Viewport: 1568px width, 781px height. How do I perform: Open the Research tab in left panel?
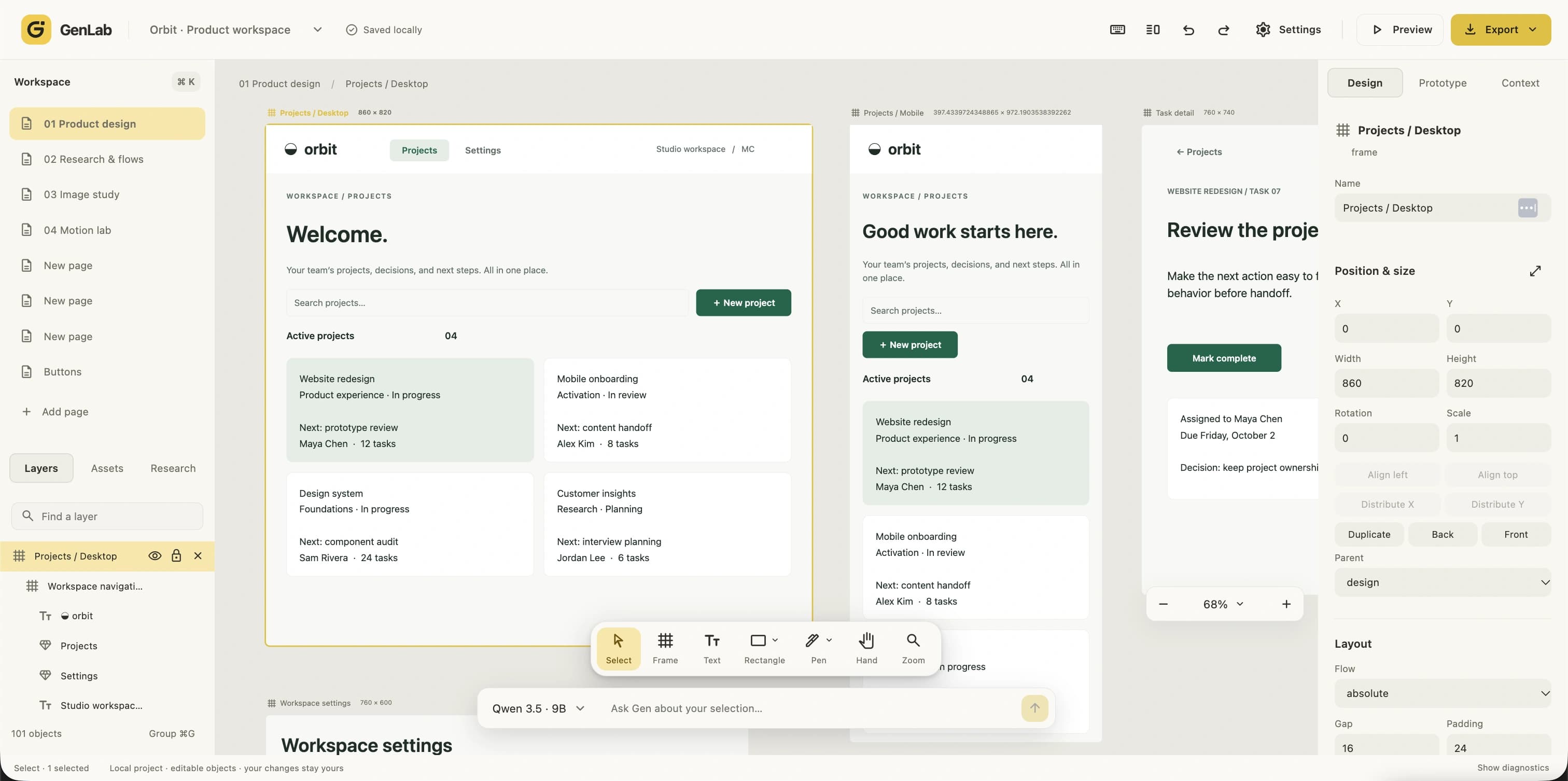tap(173, 468)
